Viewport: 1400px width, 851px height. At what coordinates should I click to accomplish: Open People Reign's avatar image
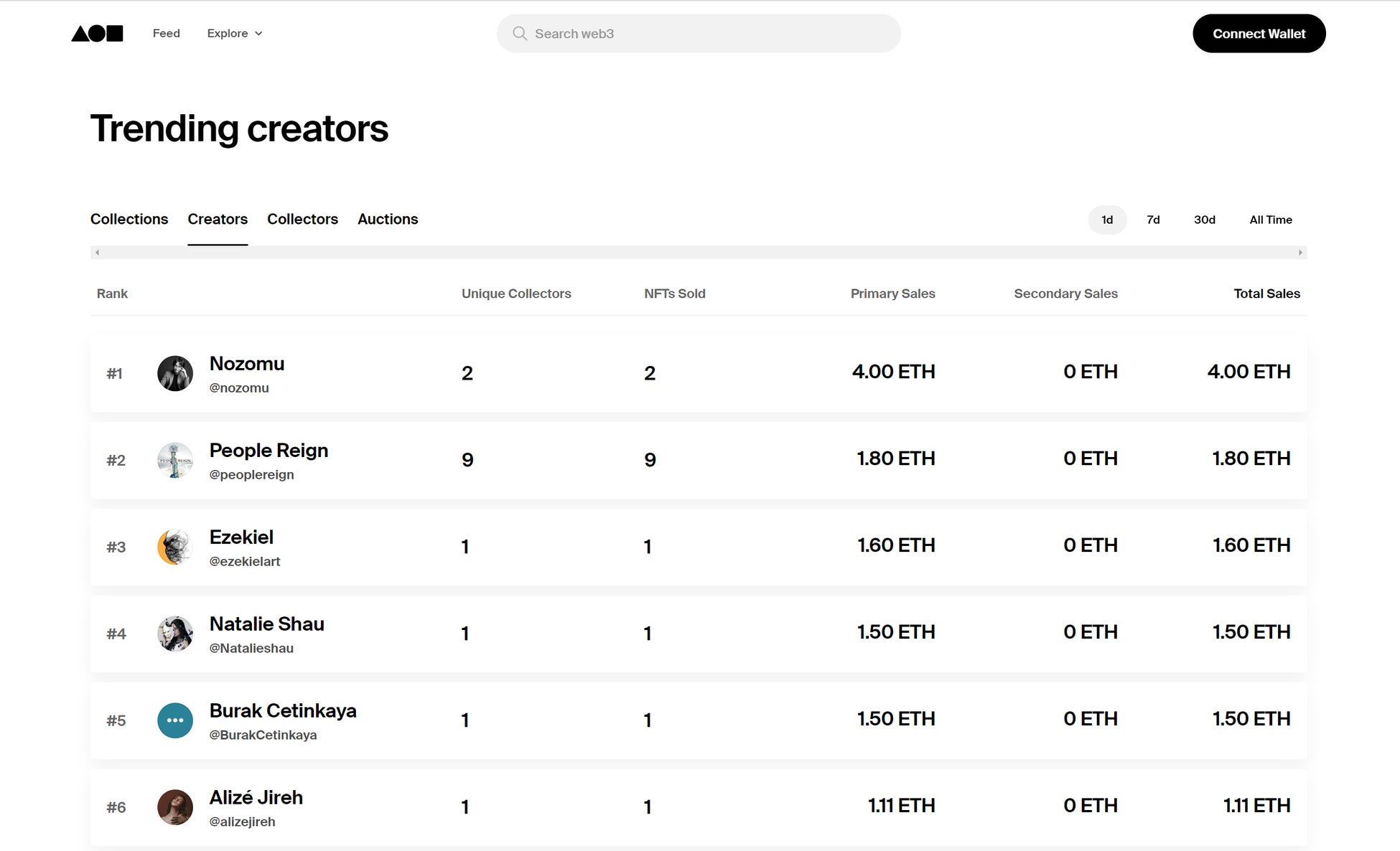175,460
